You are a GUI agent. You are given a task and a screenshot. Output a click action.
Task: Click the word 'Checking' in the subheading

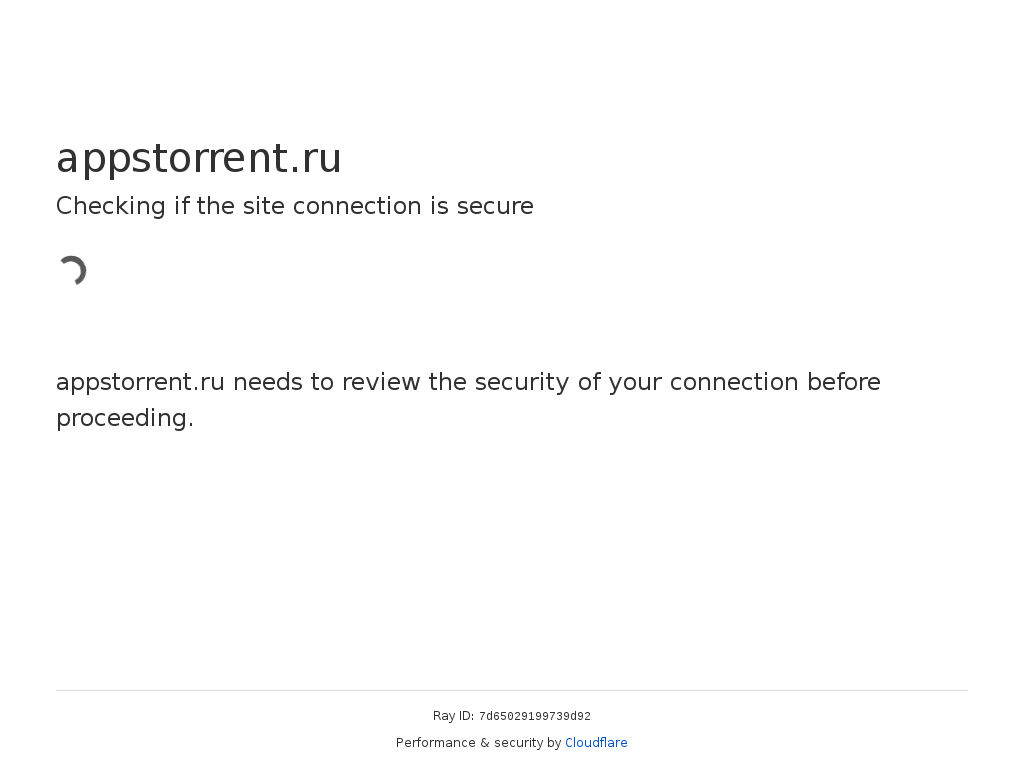coord(111,206)
